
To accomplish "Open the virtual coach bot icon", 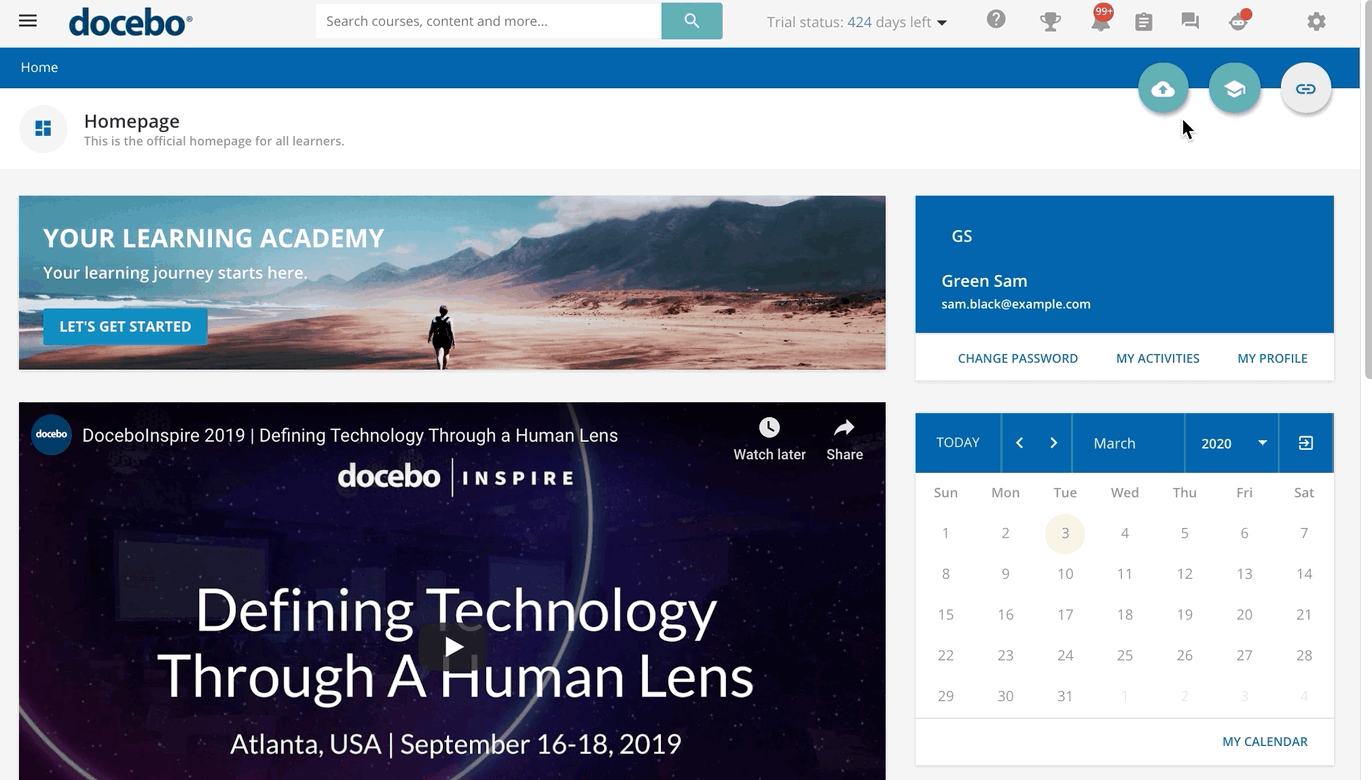I will point(1240,20).
